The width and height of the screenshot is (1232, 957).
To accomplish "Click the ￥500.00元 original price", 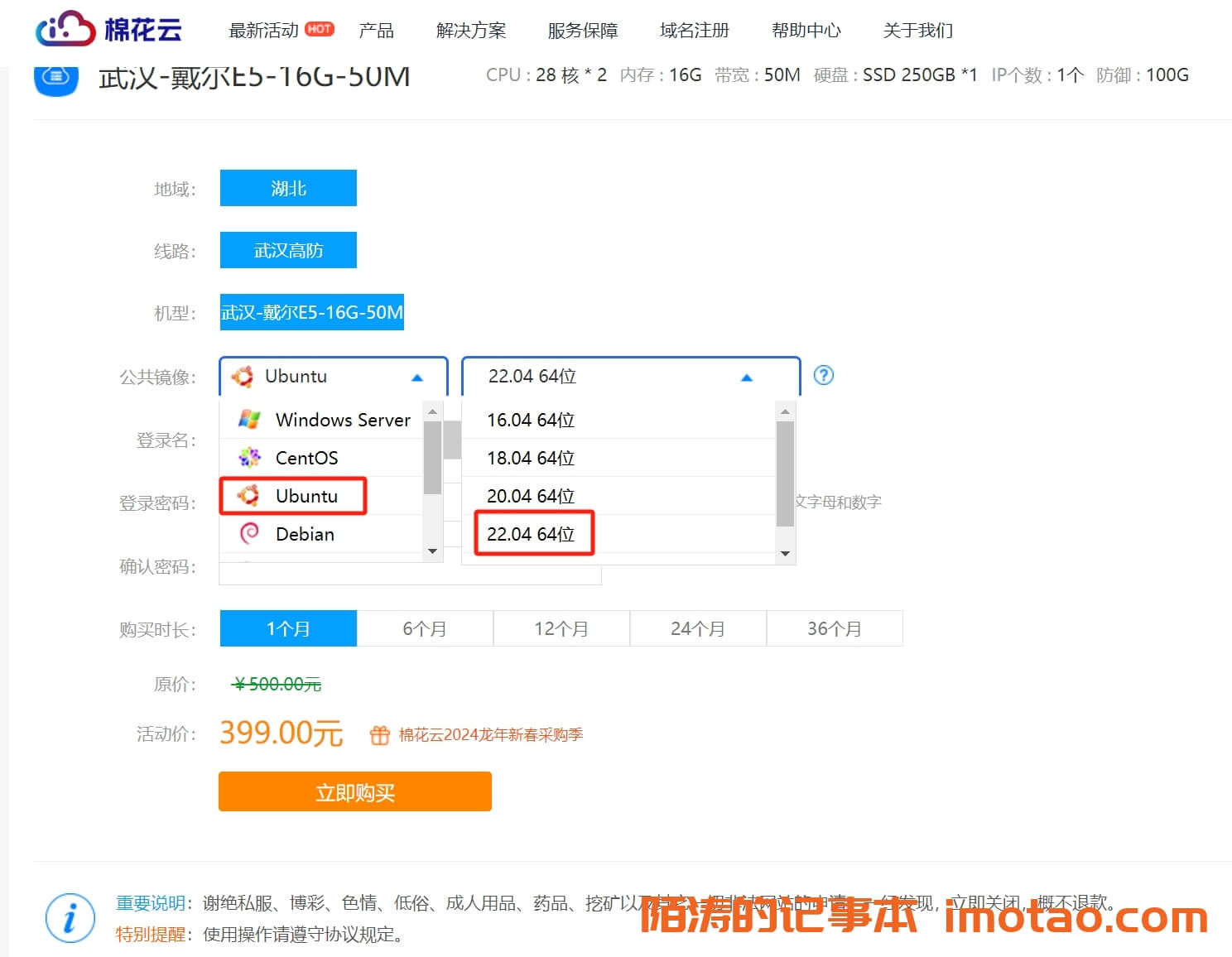I will pyautogui.click(x=277, y=685).
